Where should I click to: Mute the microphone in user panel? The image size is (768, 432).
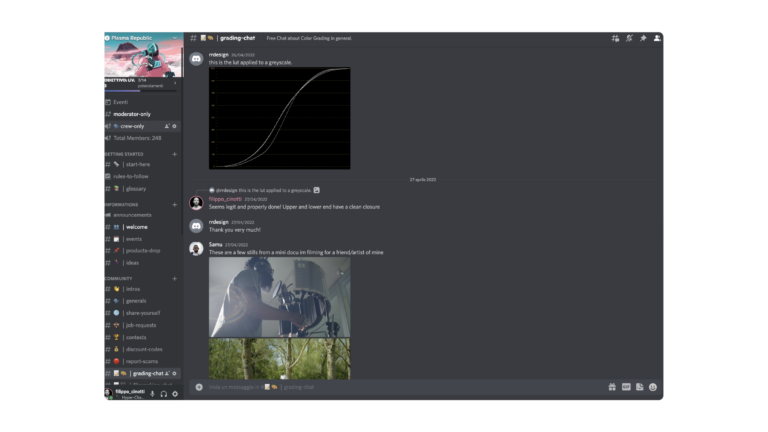tap(152, 393)
